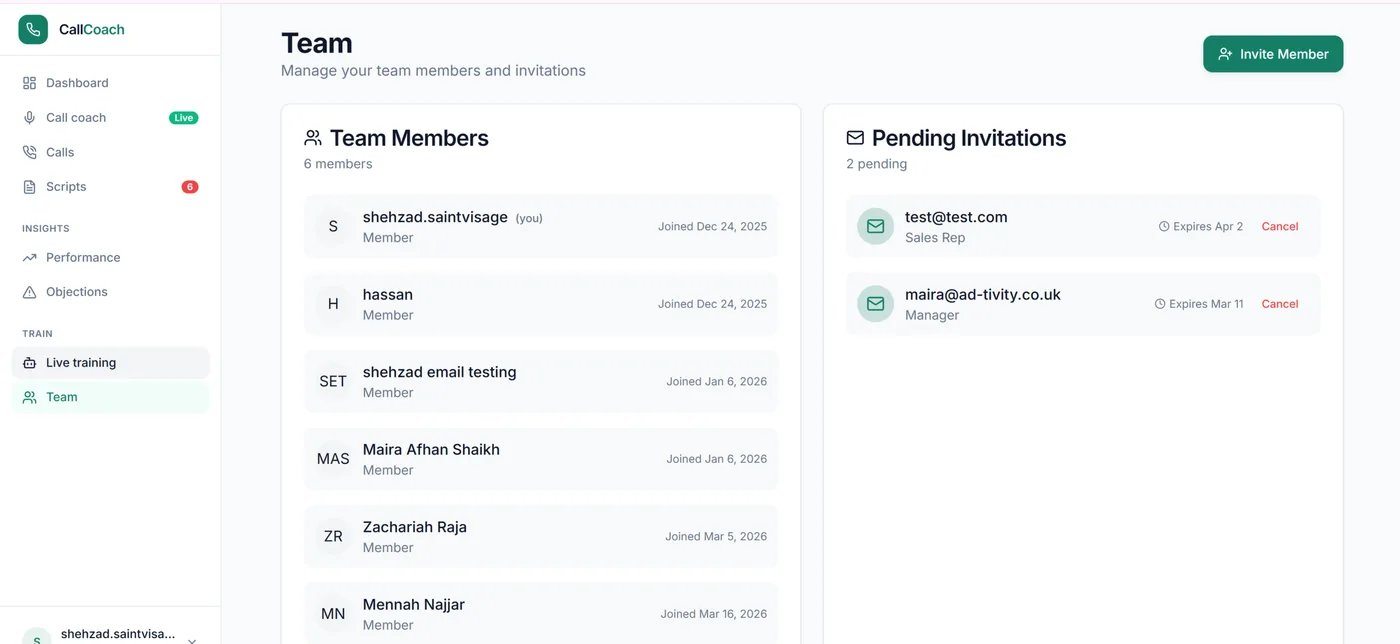
Task: Open the Dashboard page
Action: point(110,83)
